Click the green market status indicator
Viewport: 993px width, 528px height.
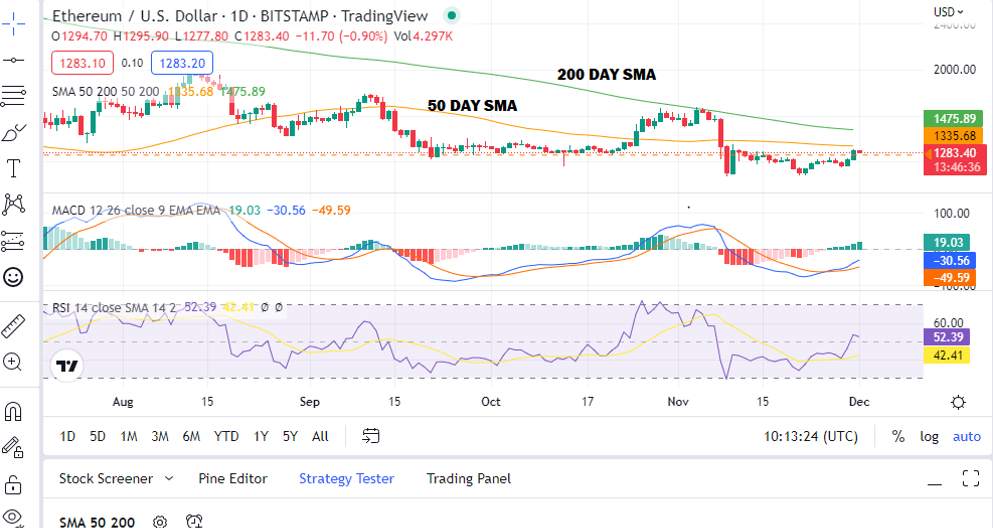[451, 15]
